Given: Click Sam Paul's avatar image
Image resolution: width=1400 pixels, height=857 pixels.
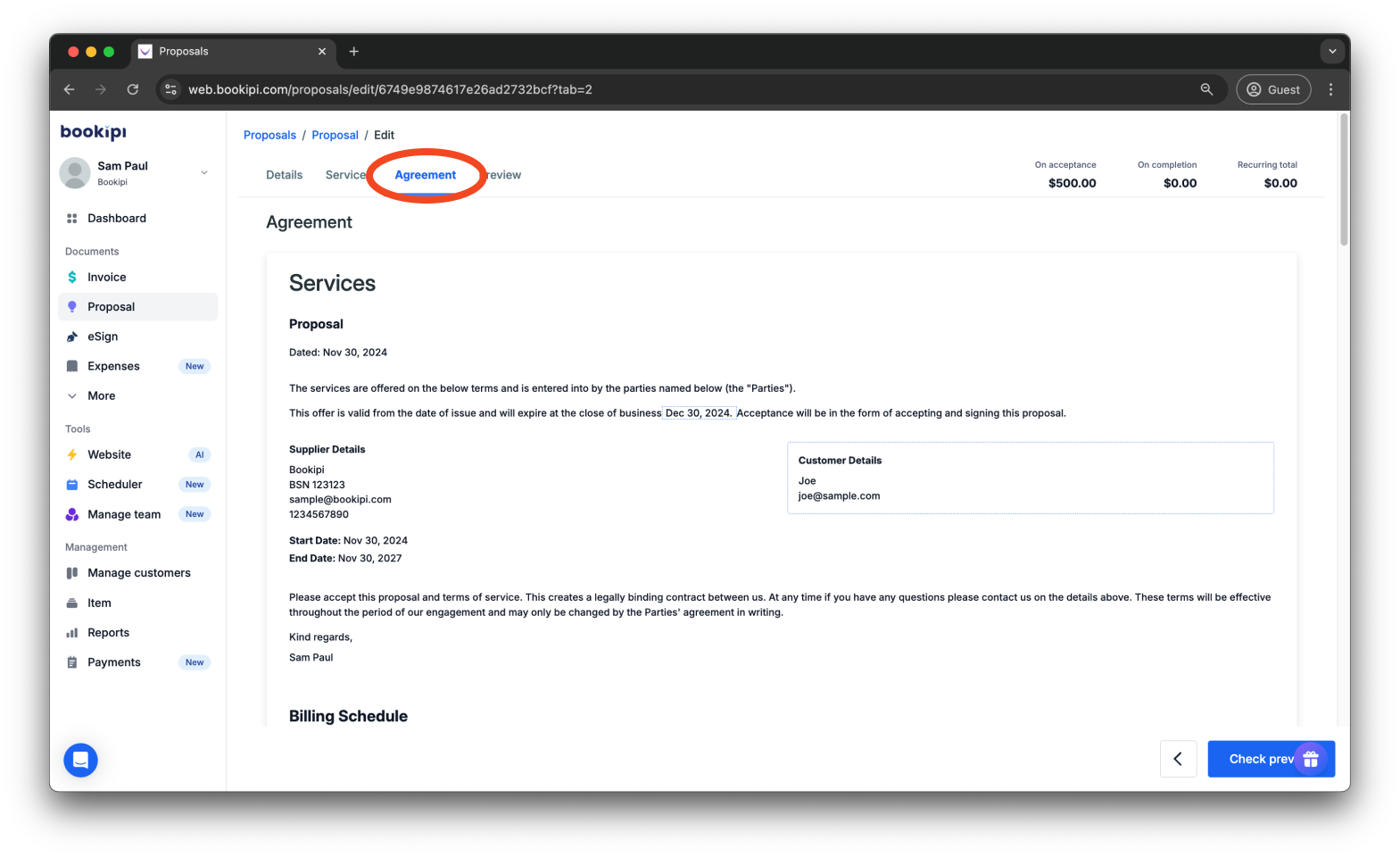Looking at the screenshot, I should 75,173.
